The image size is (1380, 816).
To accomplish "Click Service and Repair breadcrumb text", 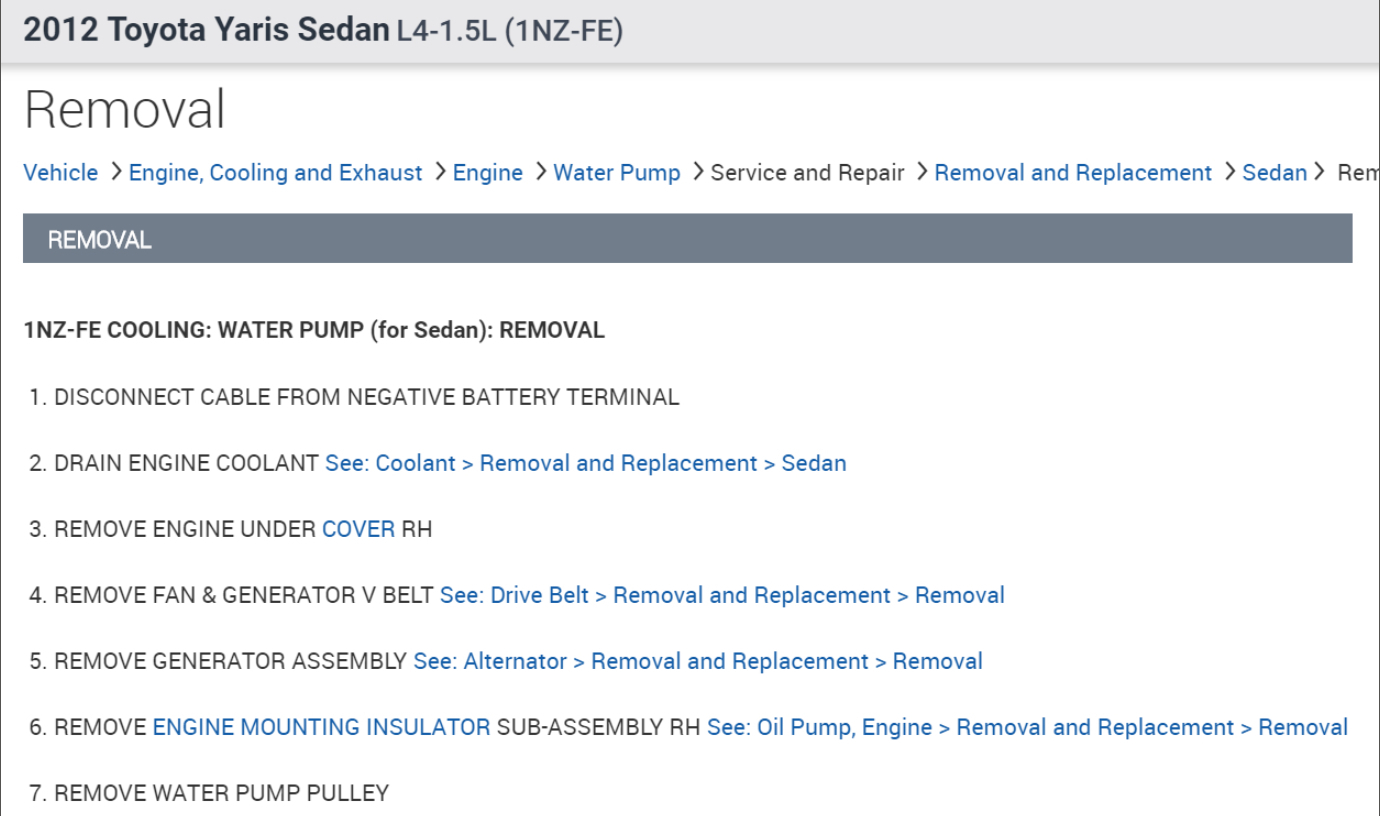I will click(x=807, y=173).
